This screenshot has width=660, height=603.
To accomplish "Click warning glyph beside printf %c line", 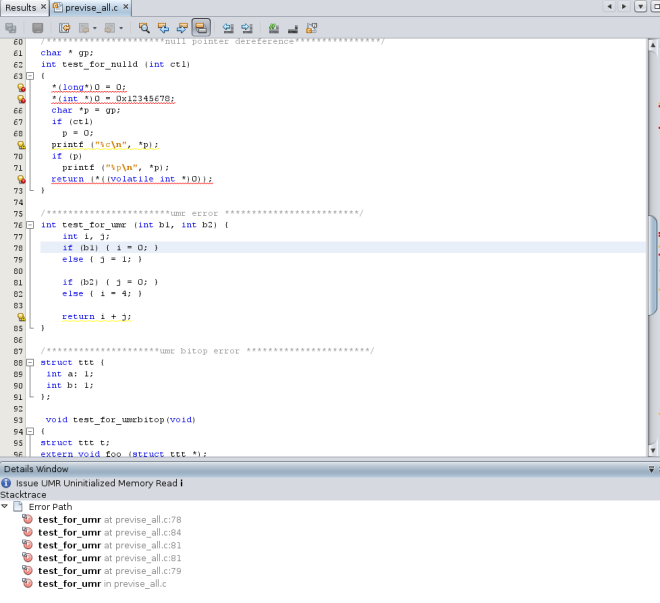I will [21, 145].
